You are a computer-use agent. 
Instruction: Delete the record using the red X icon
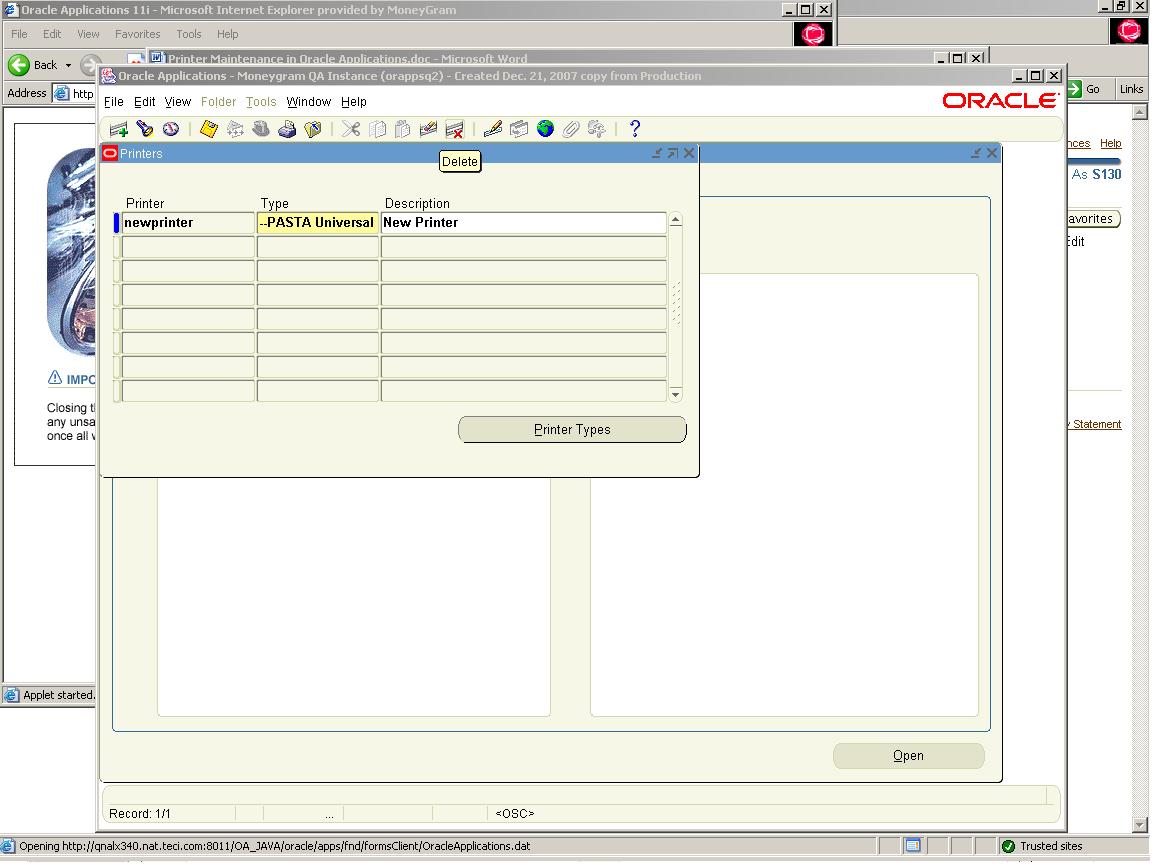[x=454, y=129]
